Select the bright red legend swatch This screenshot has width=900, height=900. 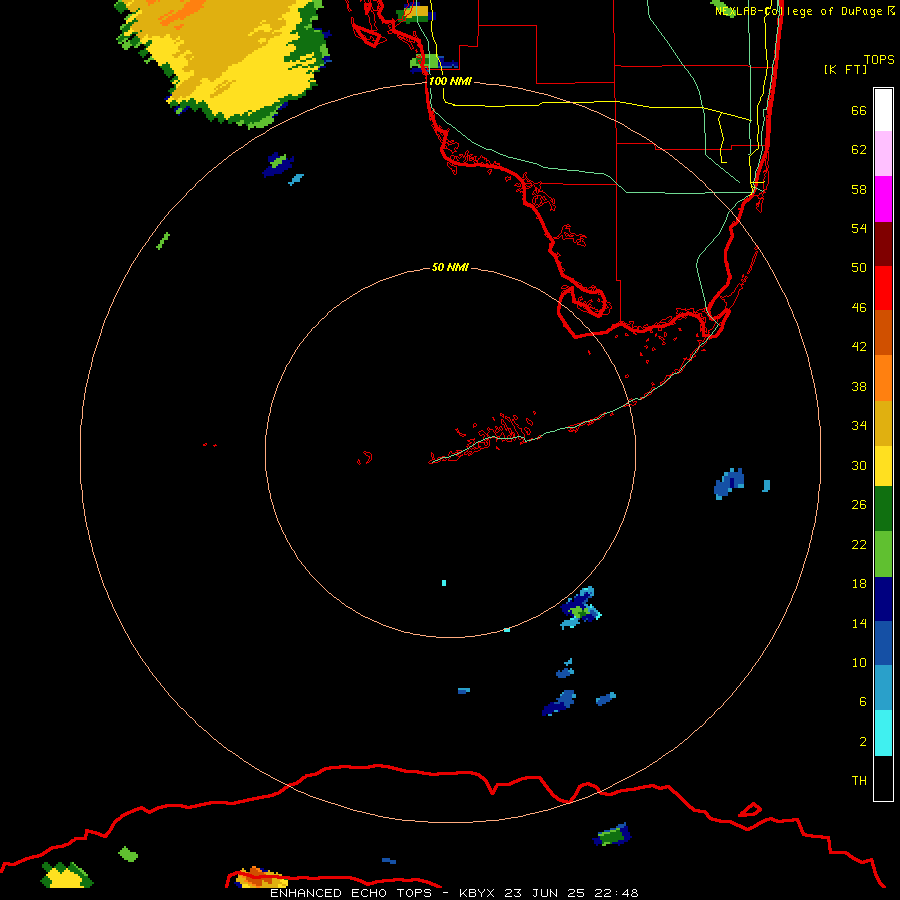tap(883, 288)
